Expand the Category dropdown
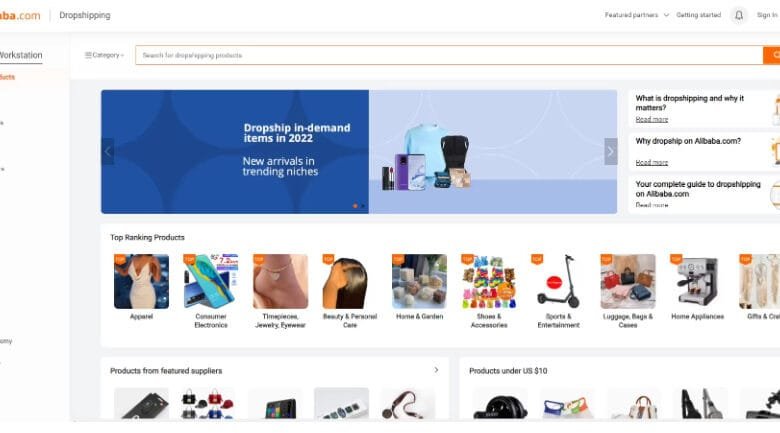Image resolution: width=780 pixels, height=433 pixels. (104, 55)
